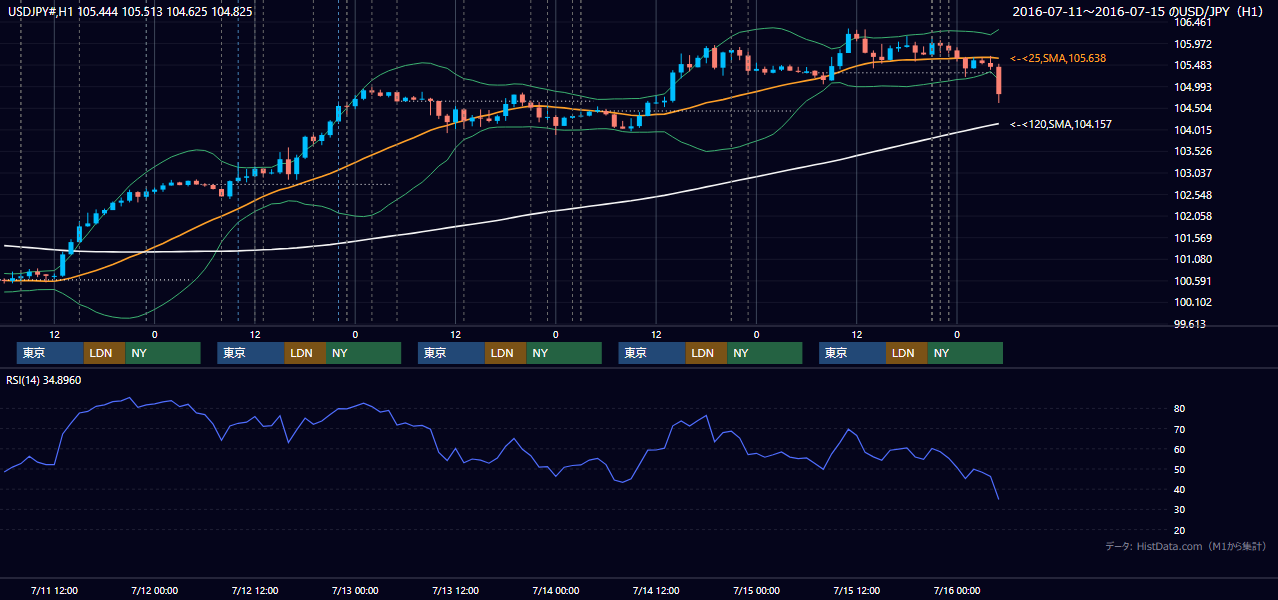1278x600 pixels.
Task: Select the 7/13 00:00 date marker
Action: [354, 590]
